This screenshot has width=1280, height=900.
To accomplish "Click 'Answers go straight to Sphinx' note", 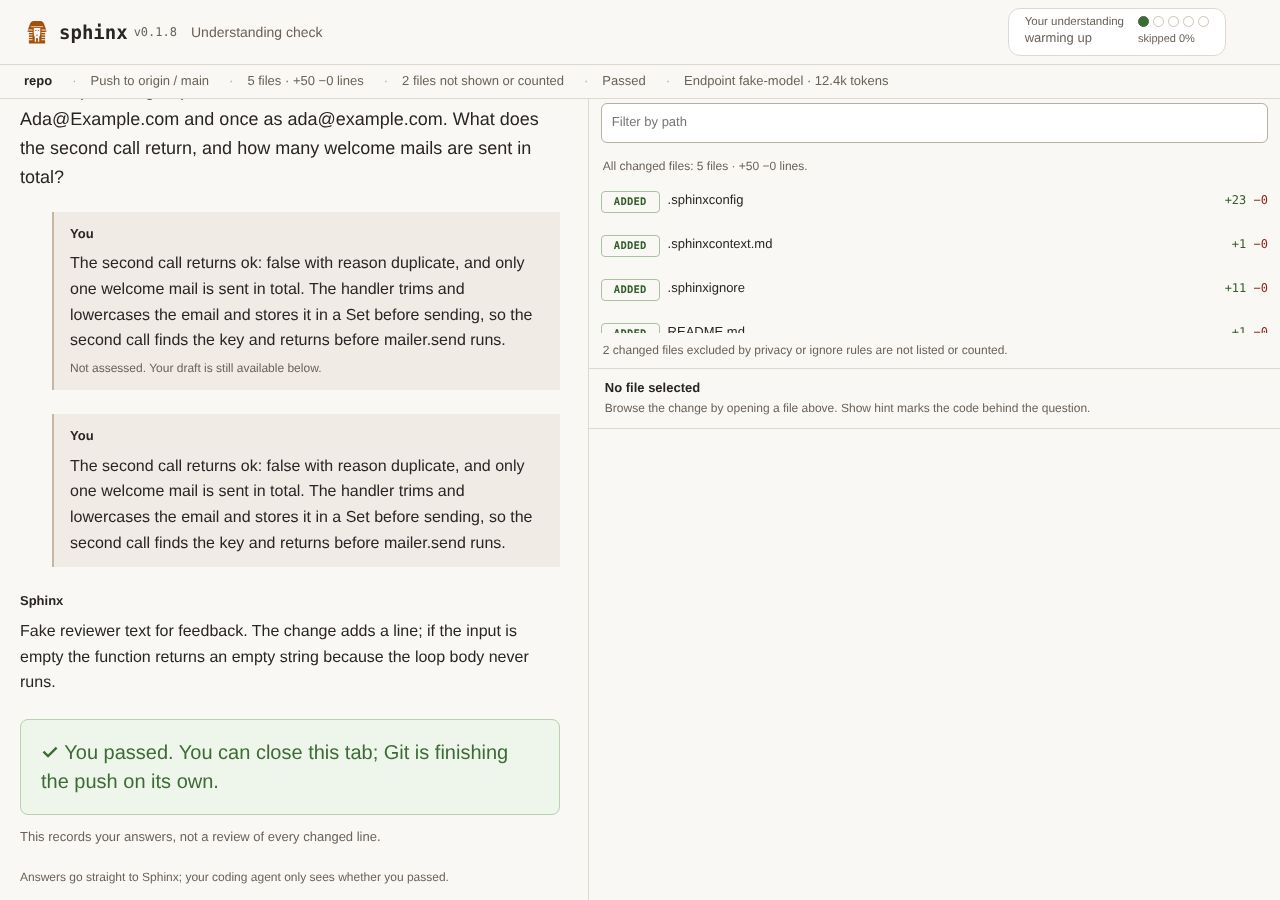I will 234,877.
